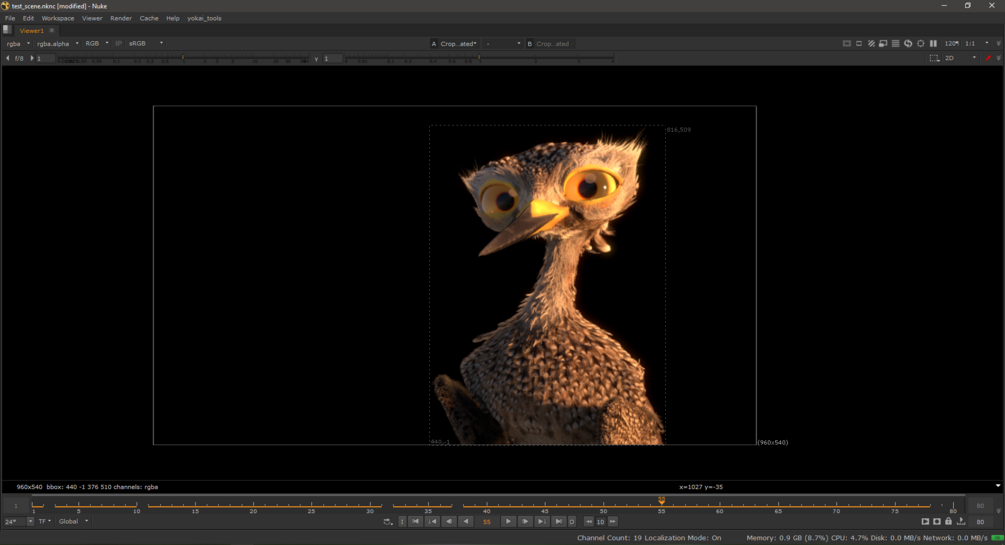1005x545 pixels.
Task: Pause the viewer updating
Action: [933, 44]
